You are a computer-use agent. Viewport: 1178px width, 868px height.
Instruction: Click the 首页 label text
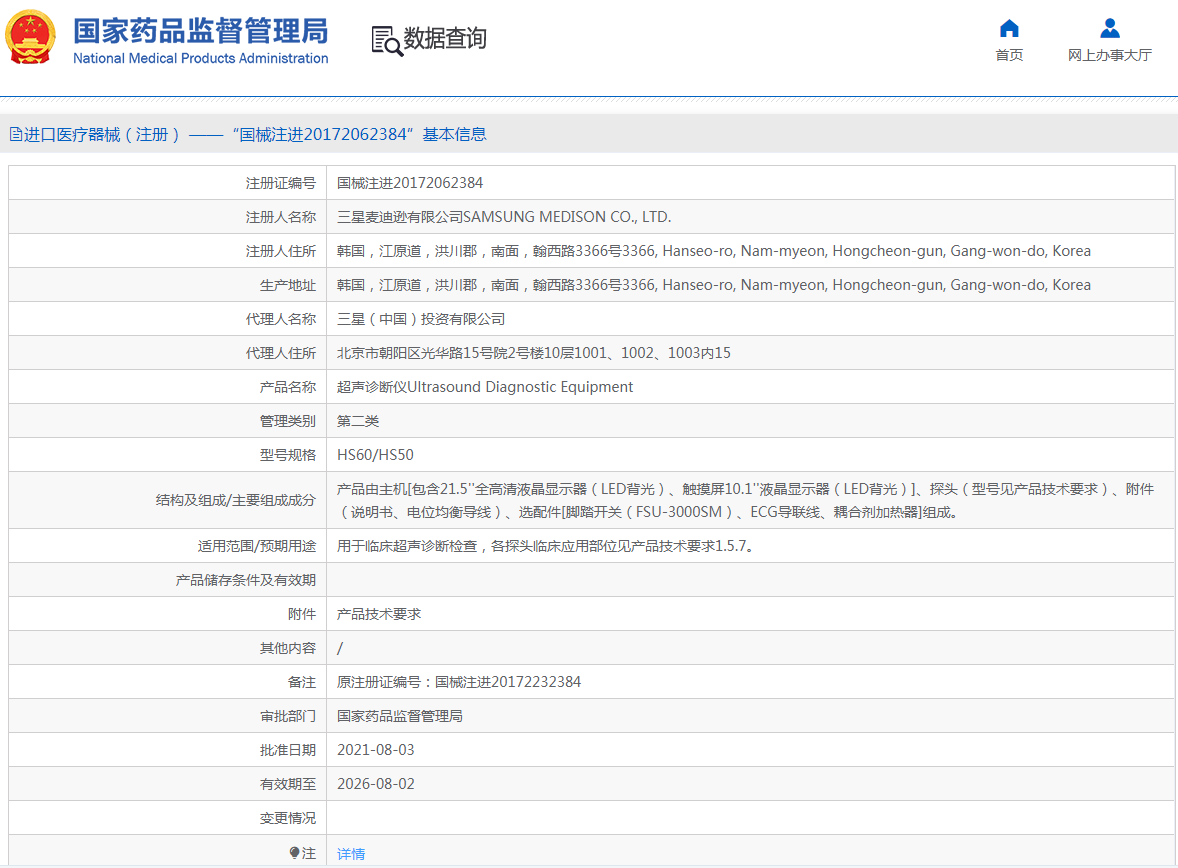(1009, 55)
